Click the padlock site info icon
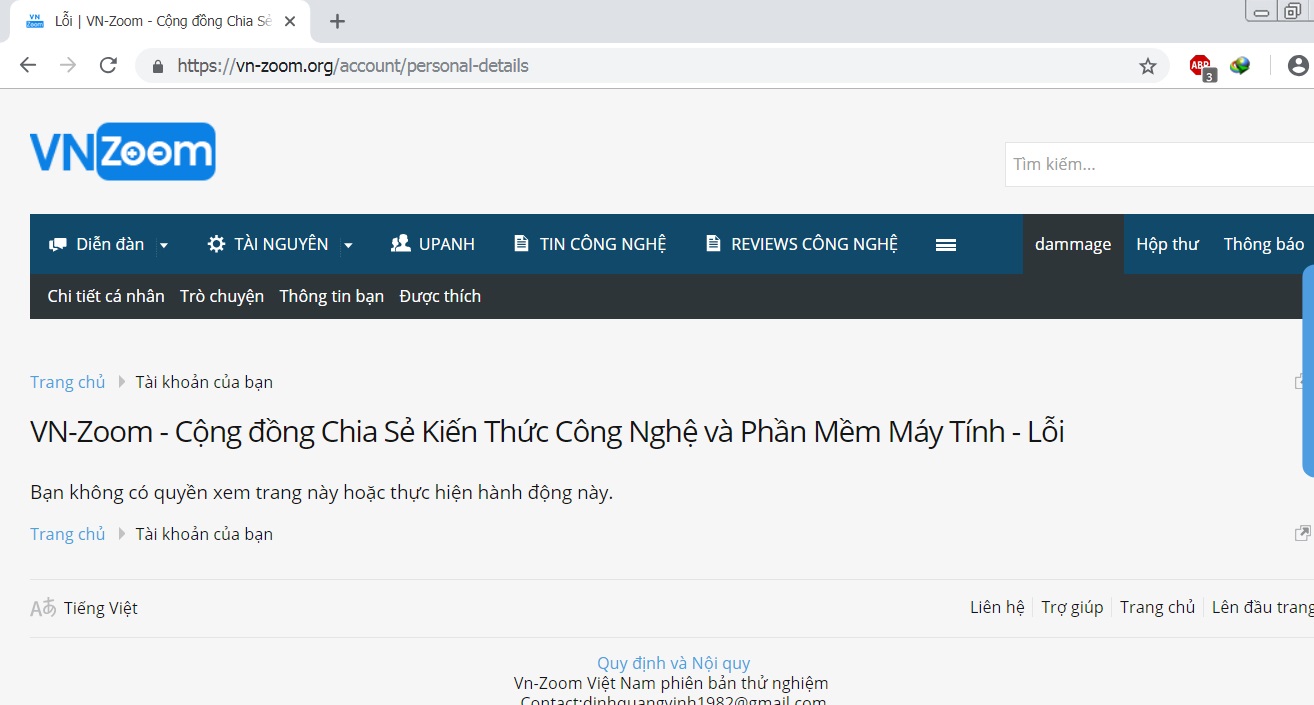Image resolution: width=1314 pixels, height=705 pixels. click(x=157, y=66)
